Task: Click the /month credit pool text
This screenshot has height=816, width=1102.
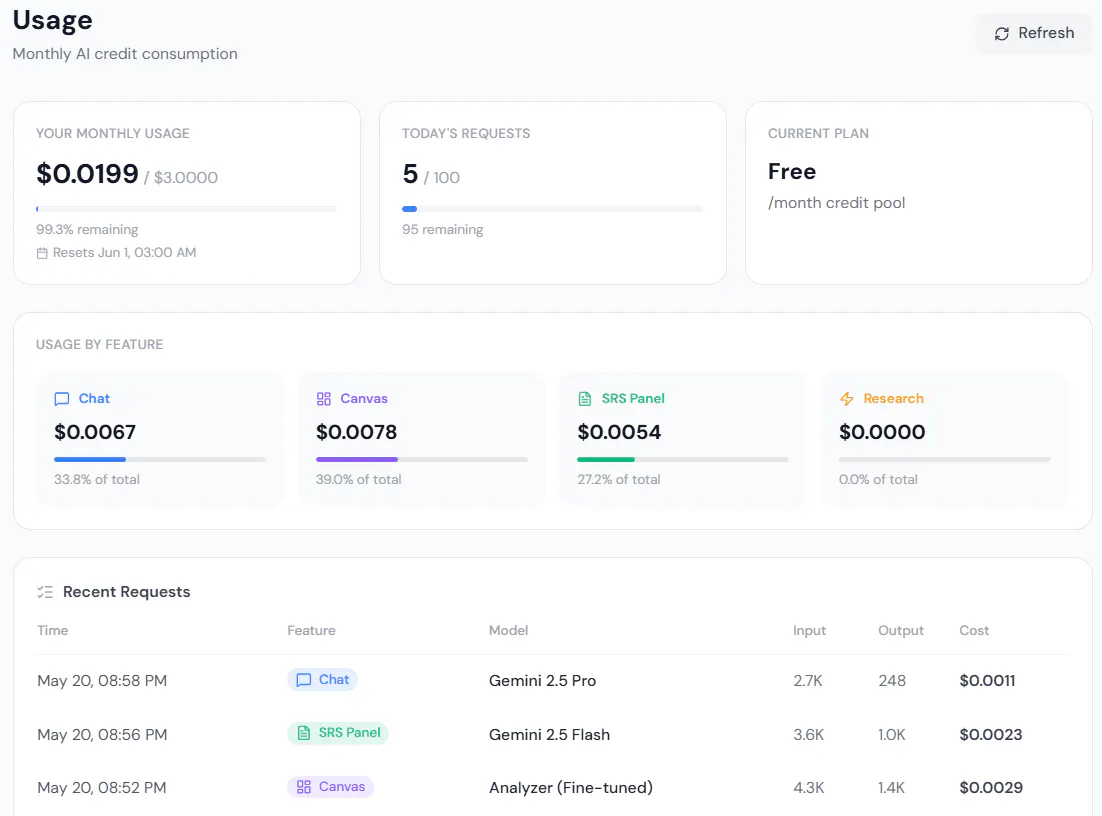Action: pos(836,202)
